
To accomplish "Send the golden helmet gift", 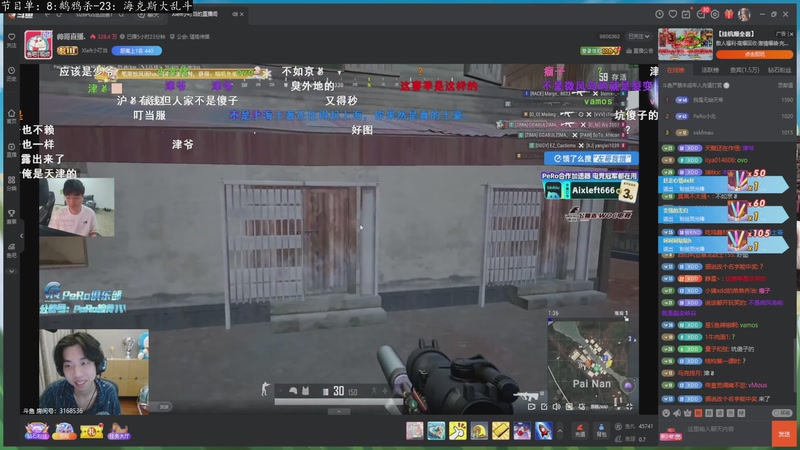I will tap(479, 431).
